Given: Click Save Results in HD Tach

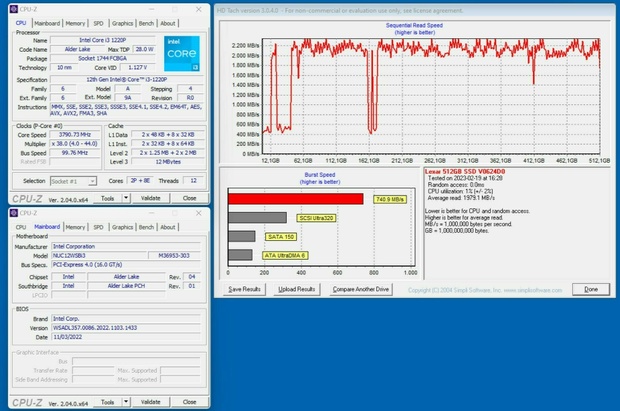Looking at the screenshot, I should click(x=244, y=289).
